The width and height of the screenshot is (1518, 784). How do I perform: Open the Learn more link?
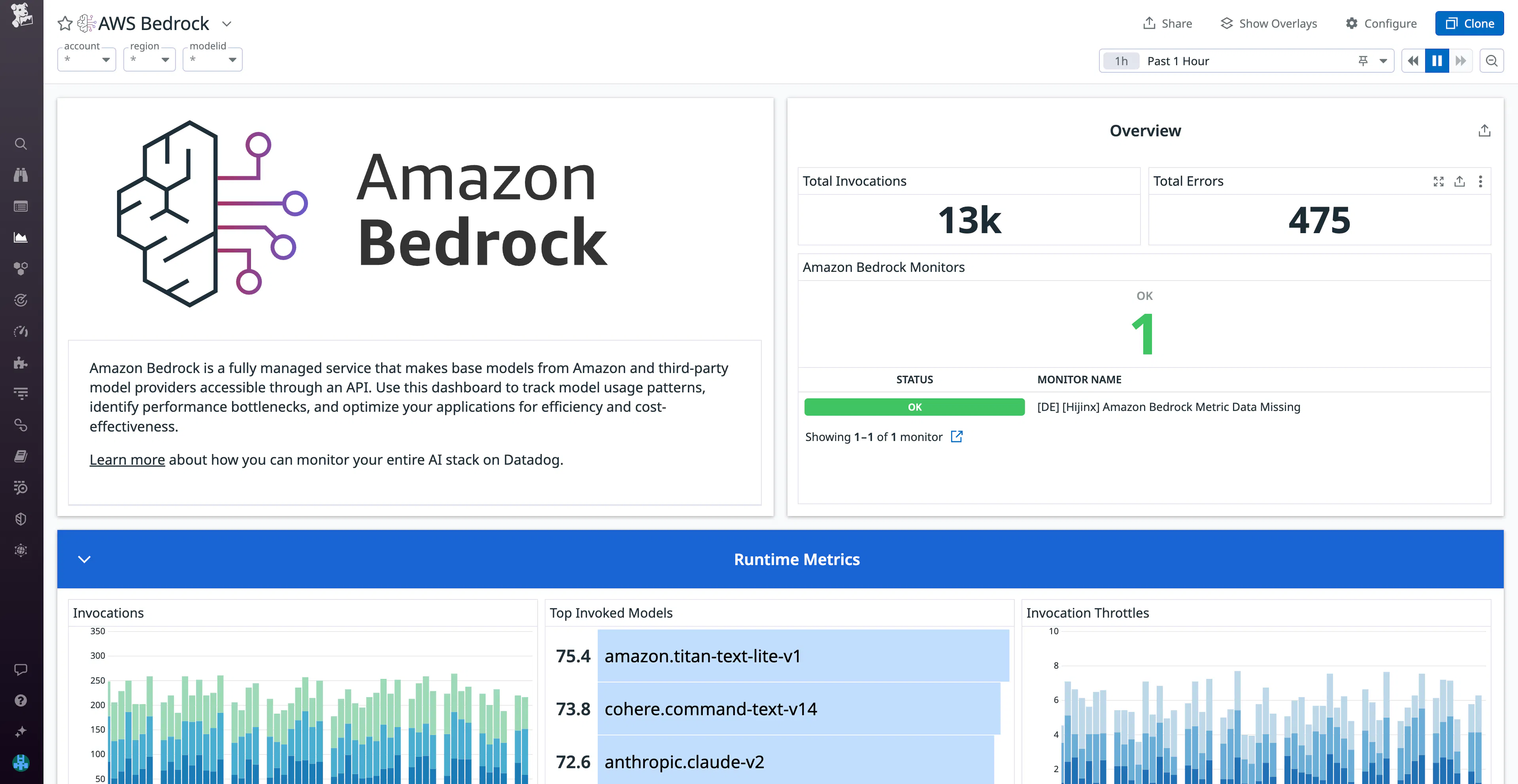click(x=126, y=460)
